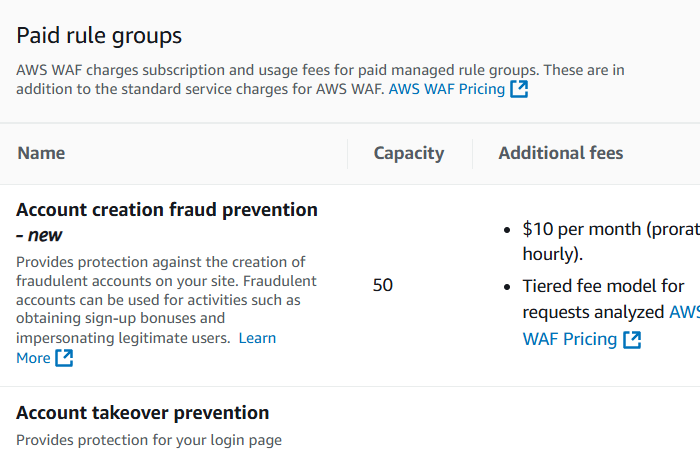Click the divider between Capacity and Additional fees
Screen dimensions: 700x449
tap(472, 153)
